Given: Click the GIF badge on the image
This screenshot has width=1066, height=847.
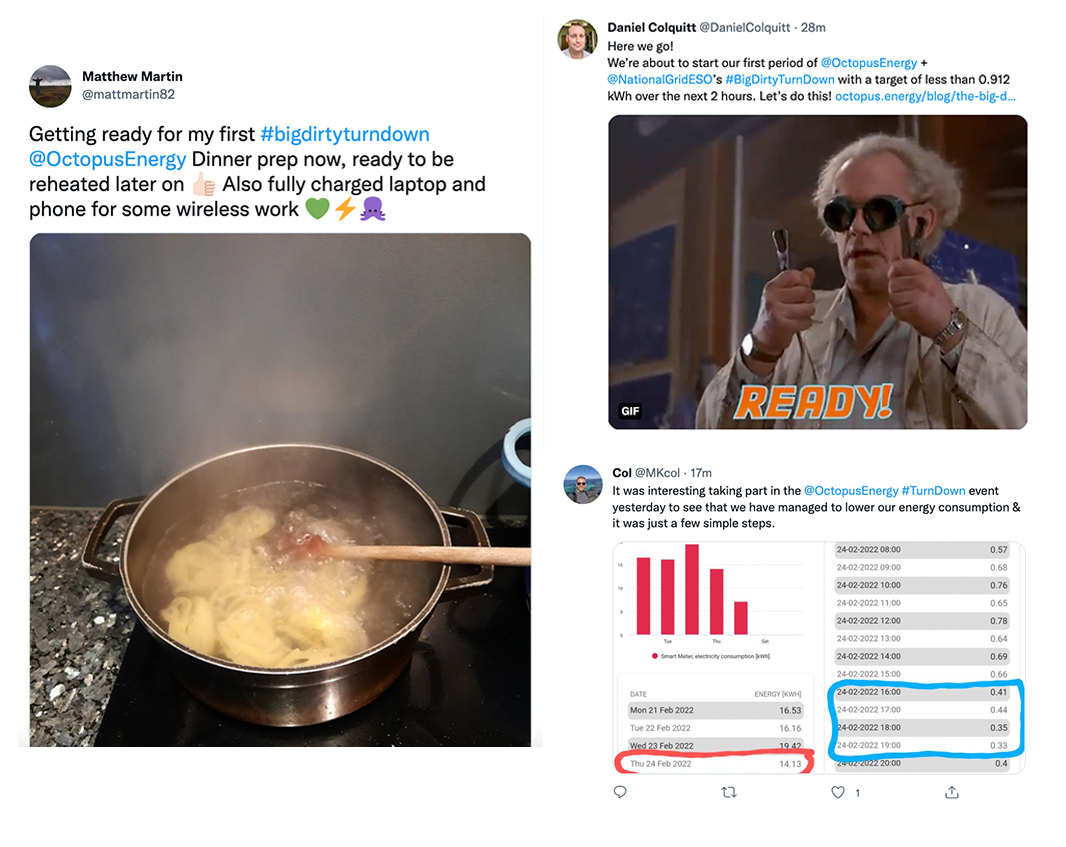Looking at the screenshot, I should 630,411.
